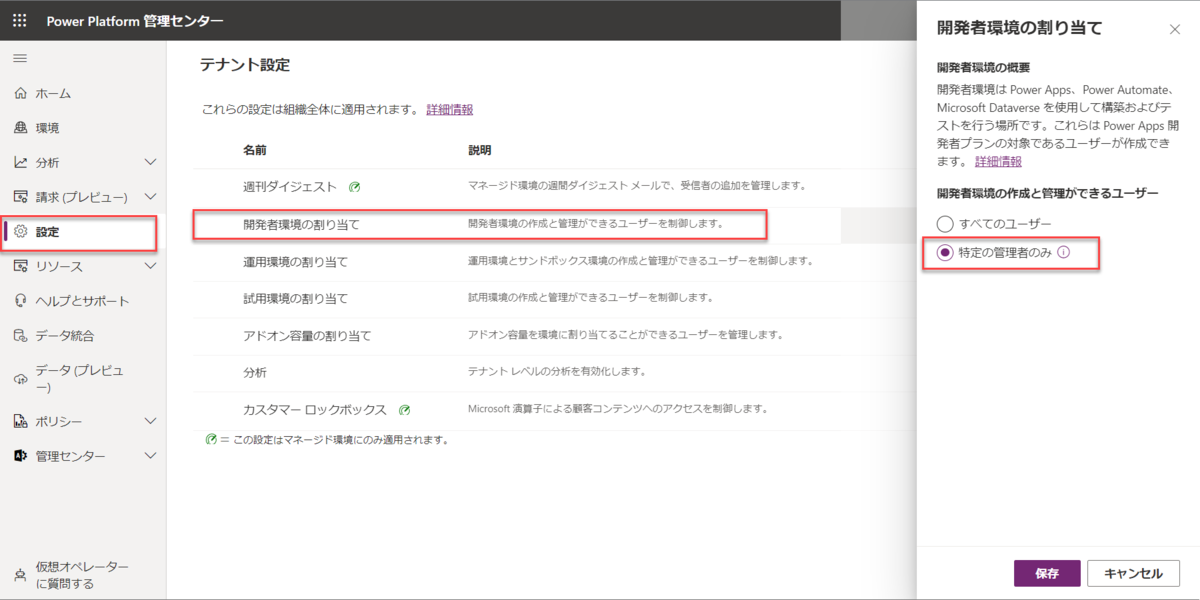Viewport: 1200px width, 600px height.
Task: Click managed icon beside 週刊ダイジェスト
Action: click(x=355, y=186)
